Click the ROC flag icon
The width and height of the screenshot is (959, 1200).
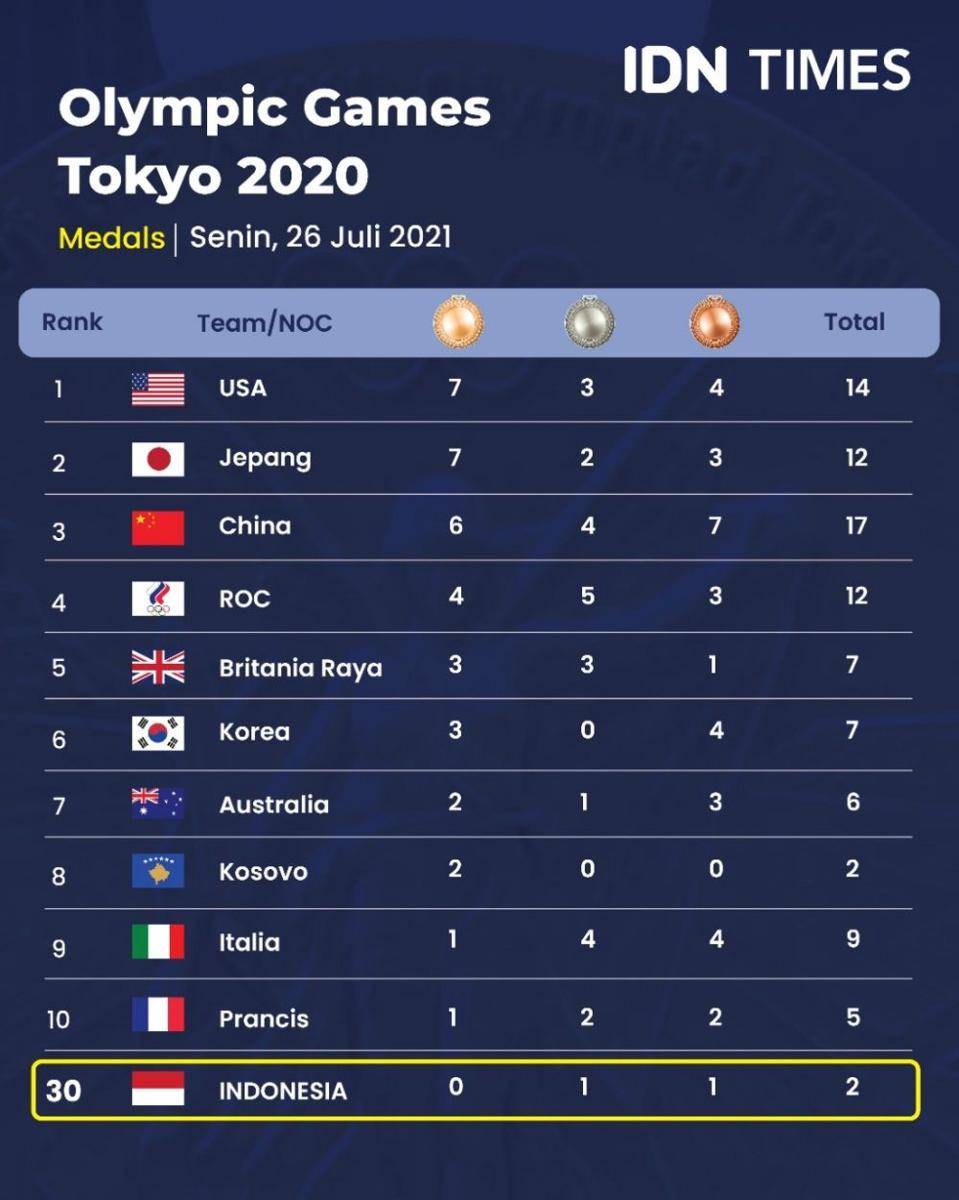click(x=158, y=598)
